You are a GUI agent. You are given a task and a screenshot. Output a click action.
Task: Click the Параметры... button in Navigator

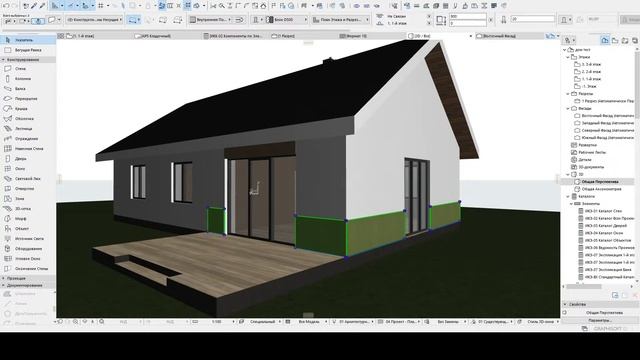(x=599, y=320)
